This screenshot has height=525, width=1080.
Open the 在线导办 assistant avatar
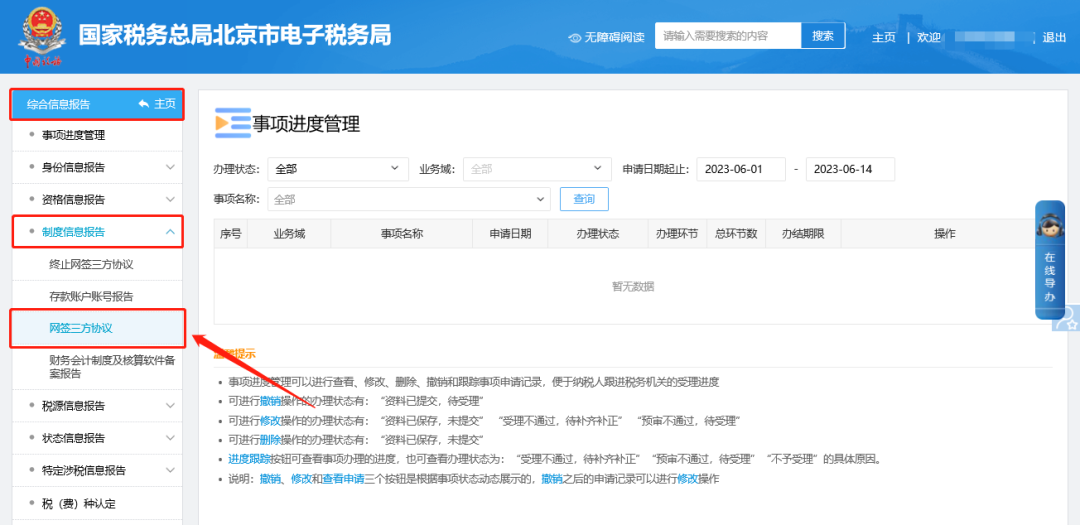[1050, 227]
